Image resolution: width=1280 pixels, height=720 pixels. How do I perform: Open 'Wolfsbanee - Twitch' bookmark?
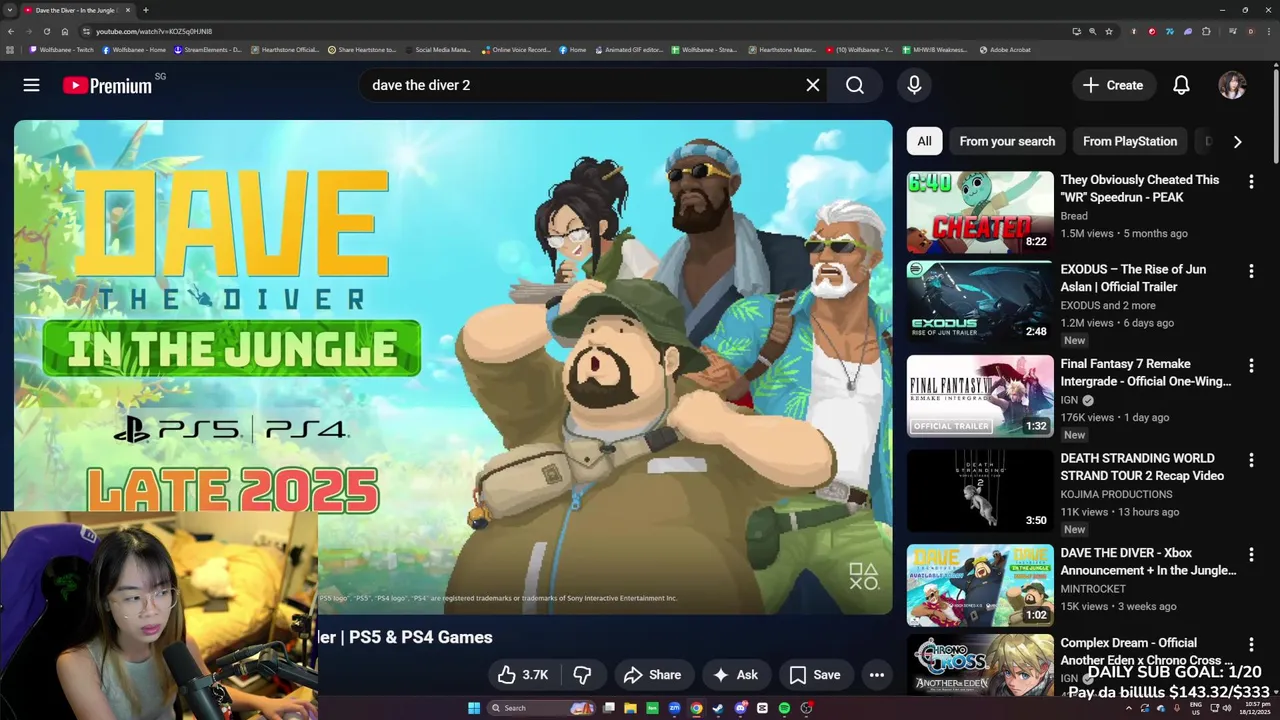coord(61,49)
